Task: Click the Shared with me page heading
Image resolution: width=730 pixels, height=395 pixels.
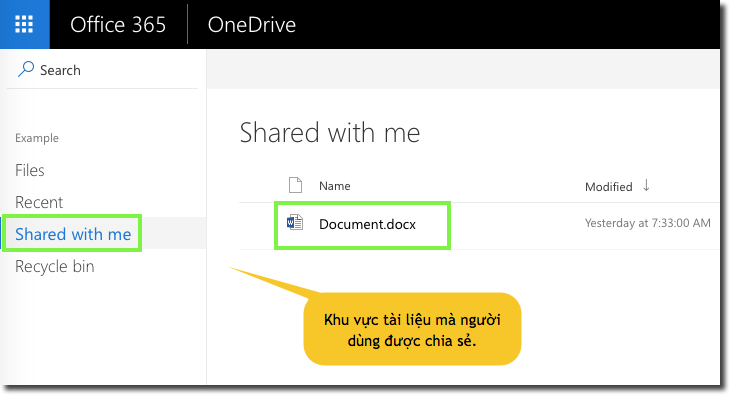Action: [330, 132]
